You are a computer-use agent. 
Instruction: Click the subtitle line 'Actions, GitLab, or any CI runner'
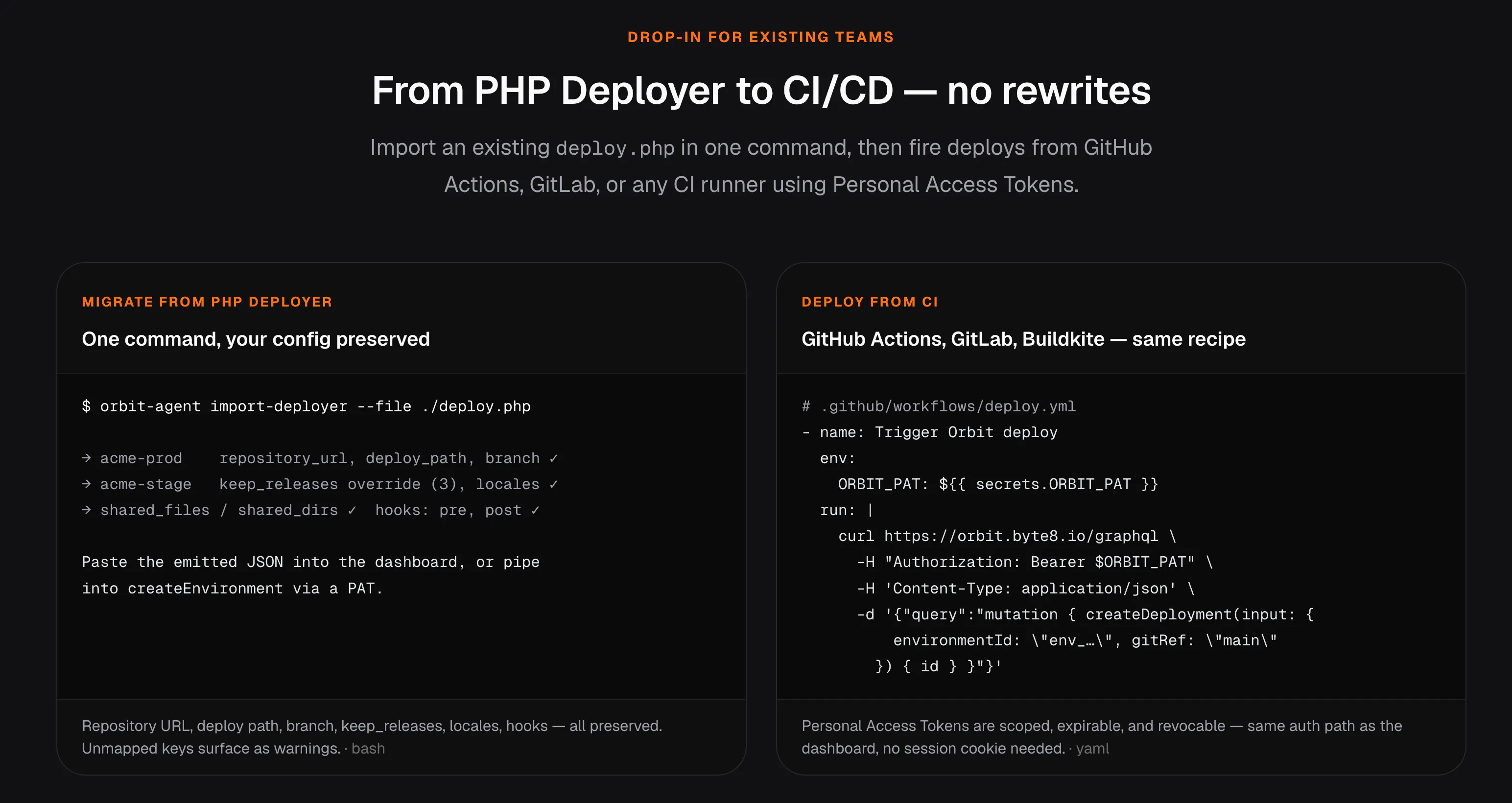(x=761, y=185)
